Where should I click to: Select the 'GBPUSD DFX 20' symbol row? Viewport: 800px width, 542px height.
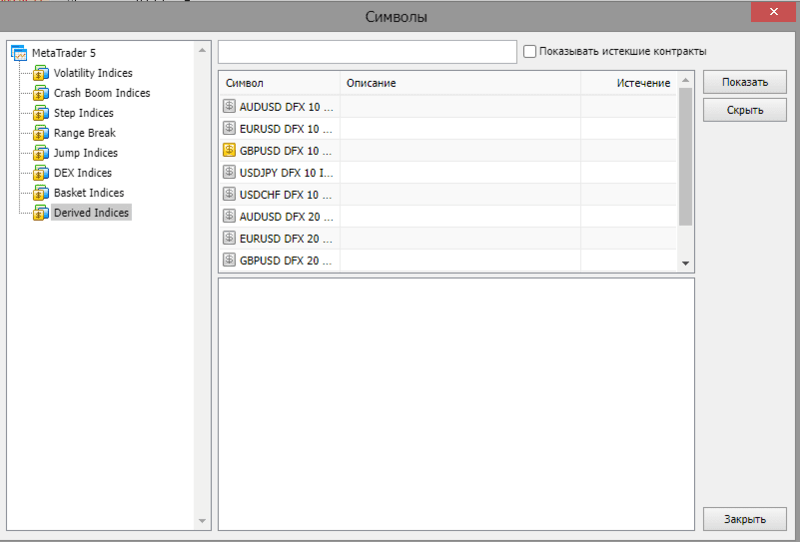(448, 260)
